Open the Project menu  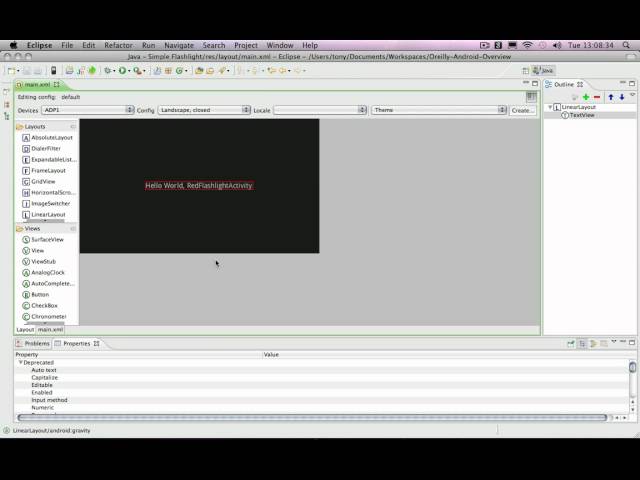(246, 45)
